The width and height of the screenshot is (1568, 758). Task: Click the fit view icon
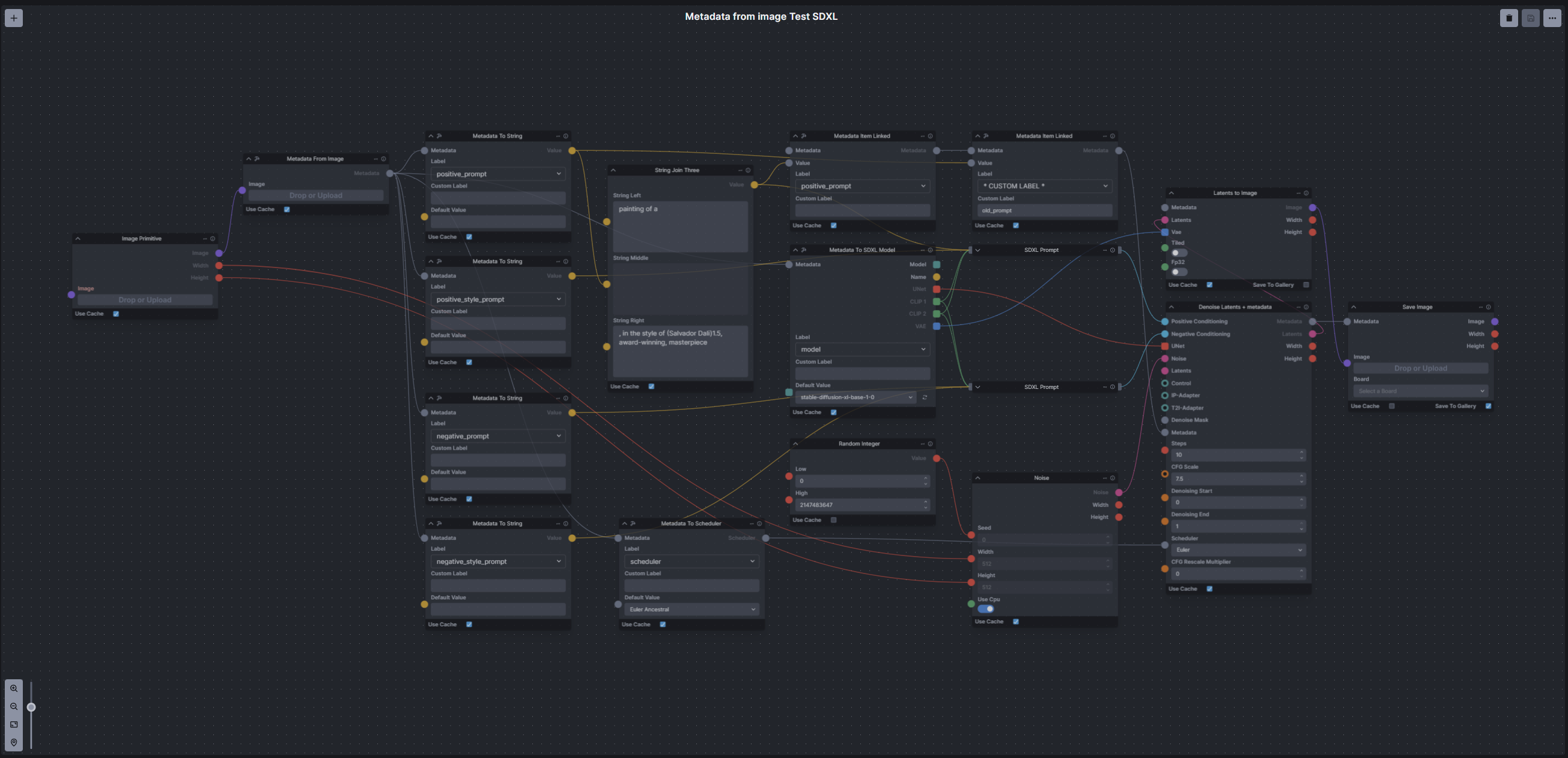pyautogui.click(x=13, y=724)
